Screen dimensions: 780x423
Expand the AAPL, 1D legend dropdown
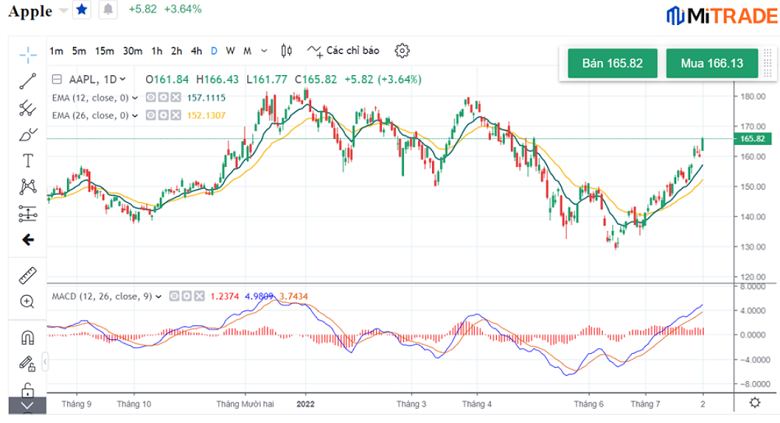point(123,79)
